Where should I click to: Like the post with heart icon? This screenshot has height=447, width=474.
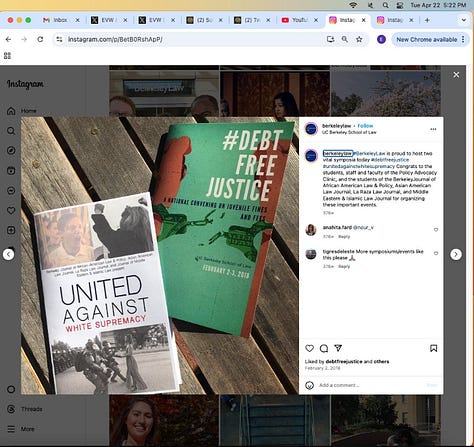pyautogui.click(x=309, y=348)
